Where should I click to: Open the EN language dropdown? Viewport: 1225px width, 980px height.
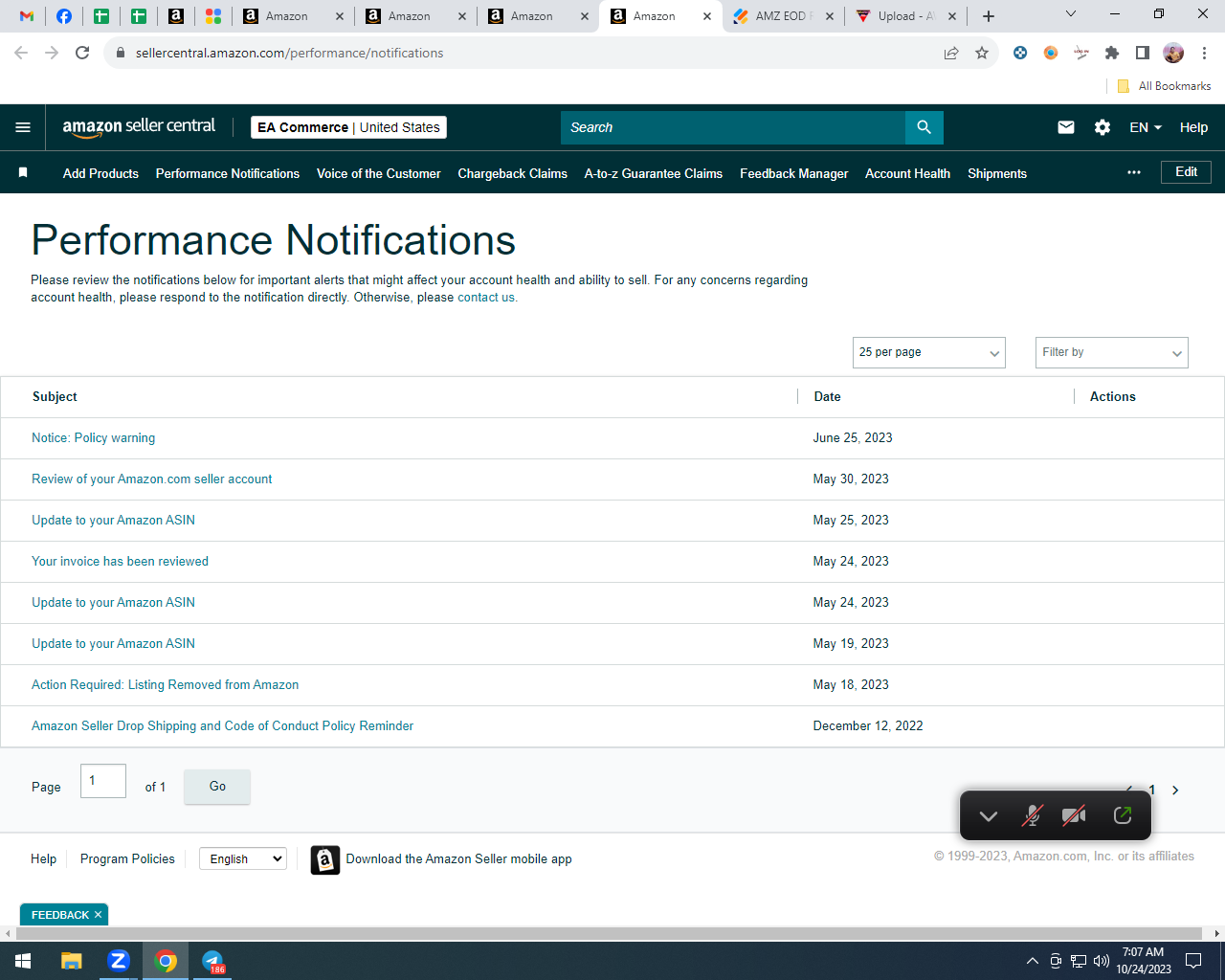pyautogui.click(x=1146, y=127)
